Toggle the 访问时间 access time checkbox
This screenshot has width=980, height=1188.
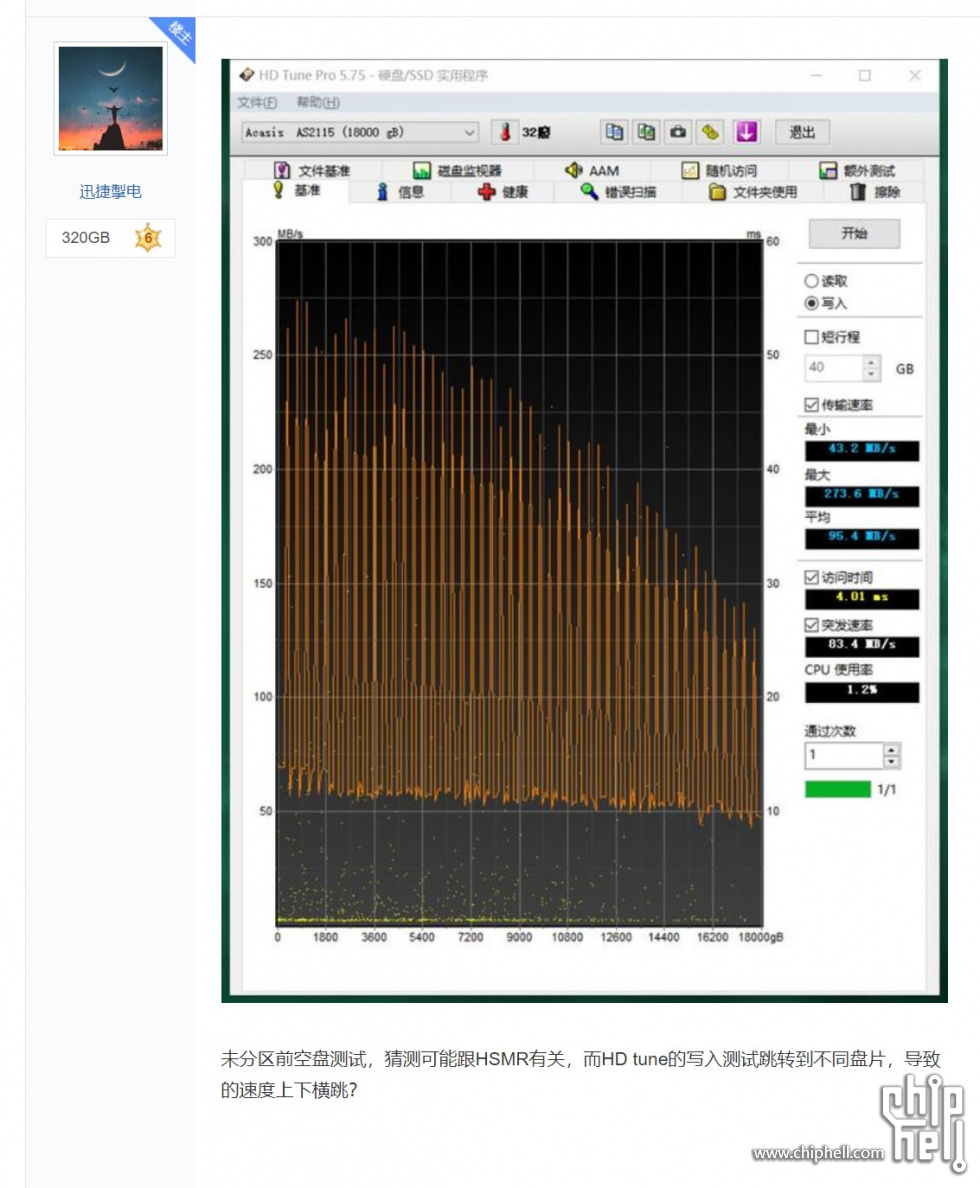(x=812, y=577)
